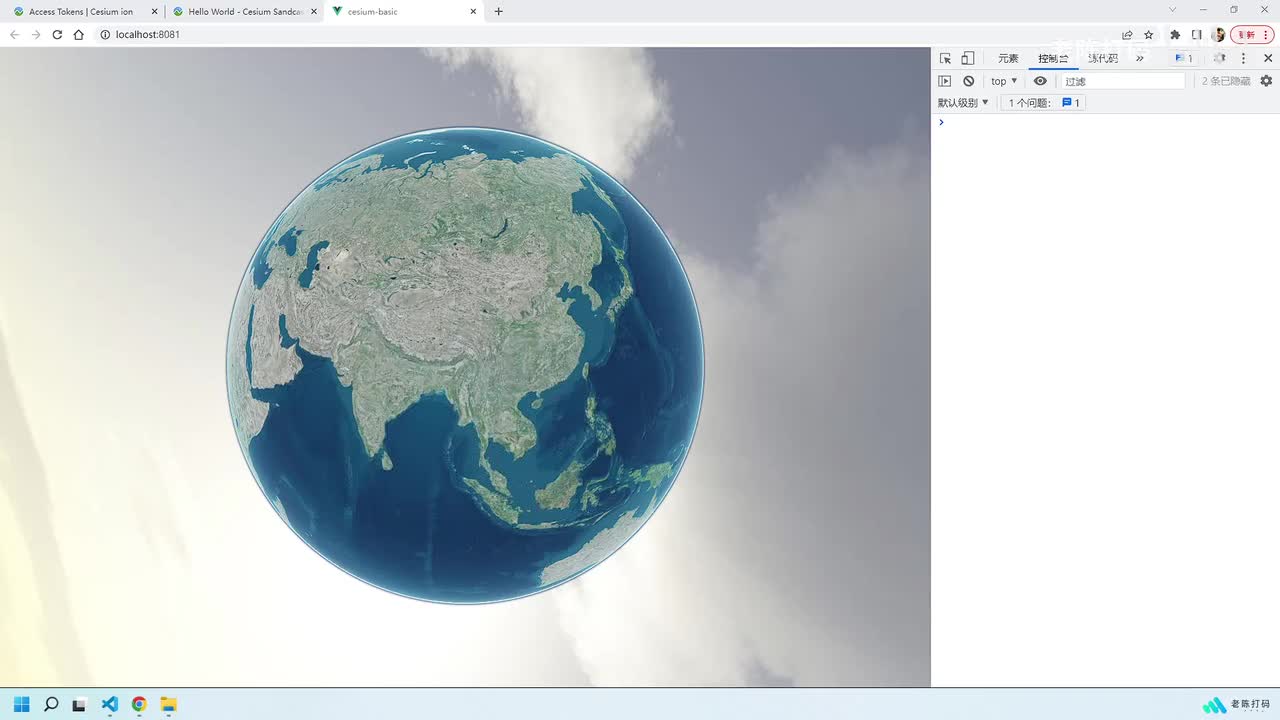Go back in browser history
This screenshot has height=720, width=1280.
[14, 34]
